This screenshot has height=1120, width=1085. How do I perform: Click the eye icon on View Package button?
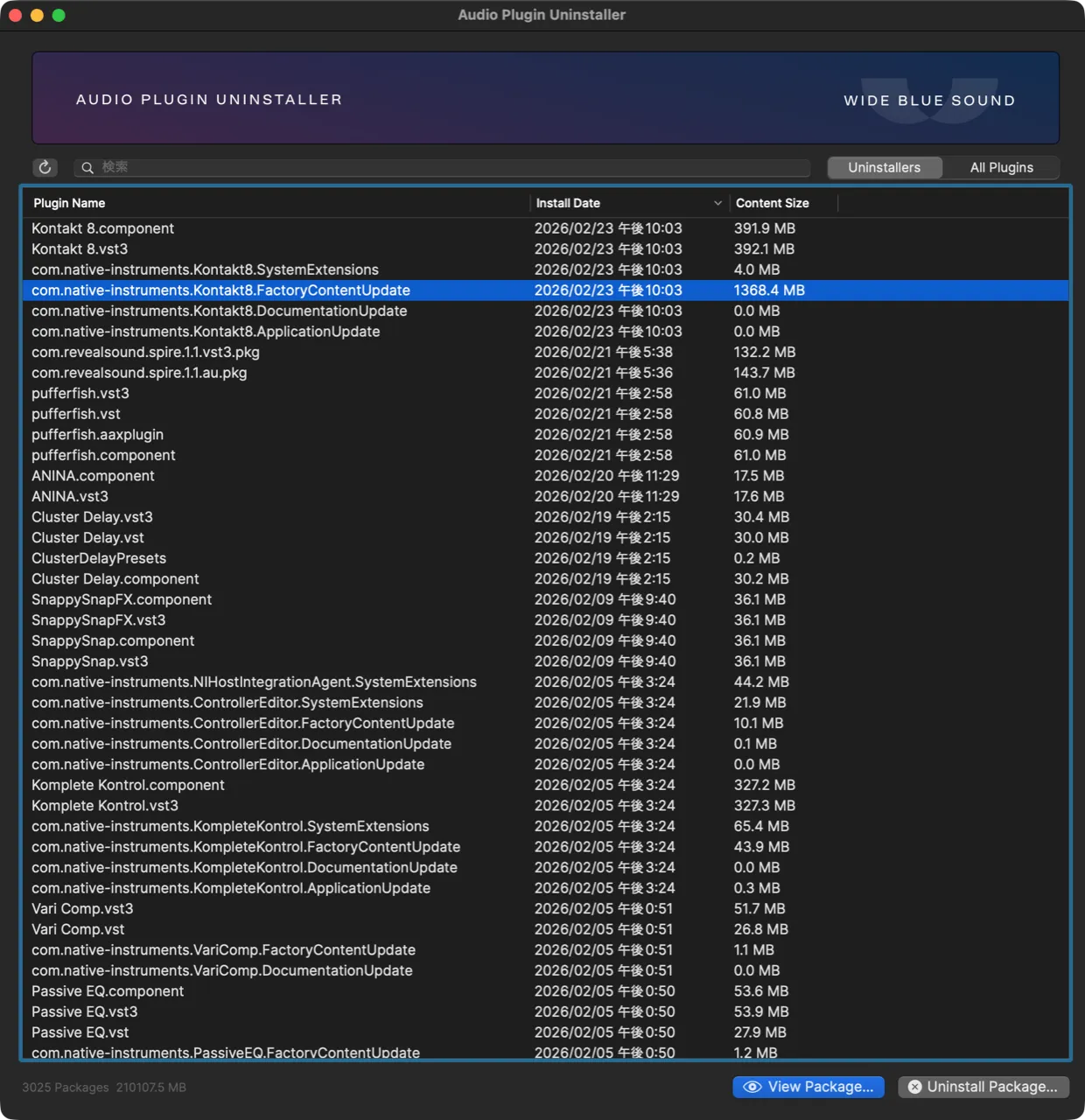(752, 1087)
